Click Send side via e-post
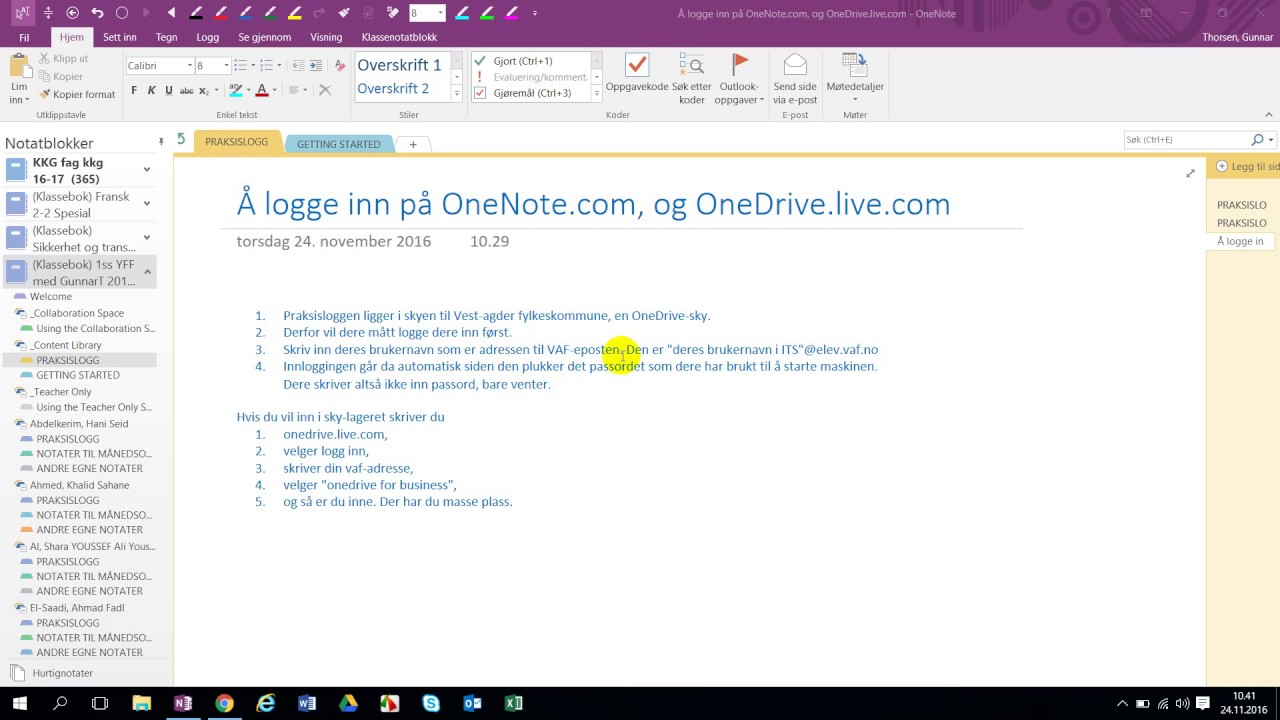Viewport: 1280px width, 720px height. click(795, 79)
